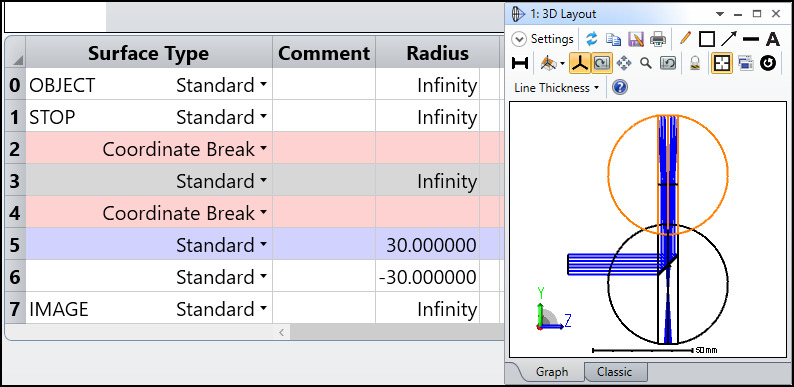794x387 pixels.
Task: Print the 3D Layout window
Action: (657, 39)
